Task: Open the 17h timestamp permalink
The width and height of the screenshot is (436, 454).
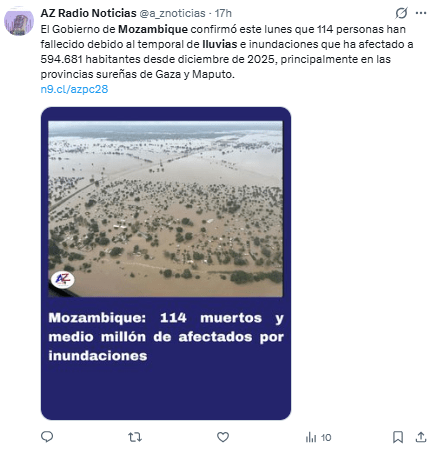Action: point(223,13)
